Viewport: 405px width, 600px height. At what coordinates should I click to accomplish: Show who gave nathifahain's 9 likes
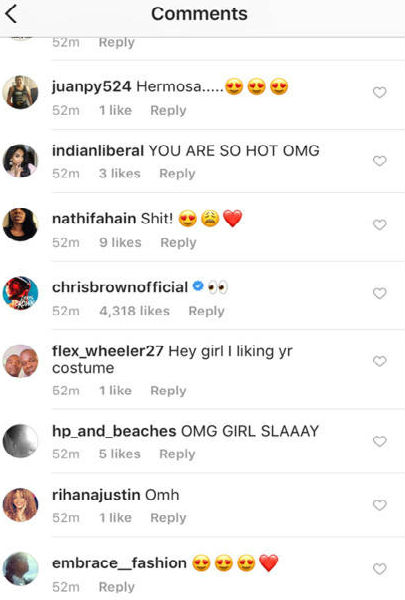(120, 242)
